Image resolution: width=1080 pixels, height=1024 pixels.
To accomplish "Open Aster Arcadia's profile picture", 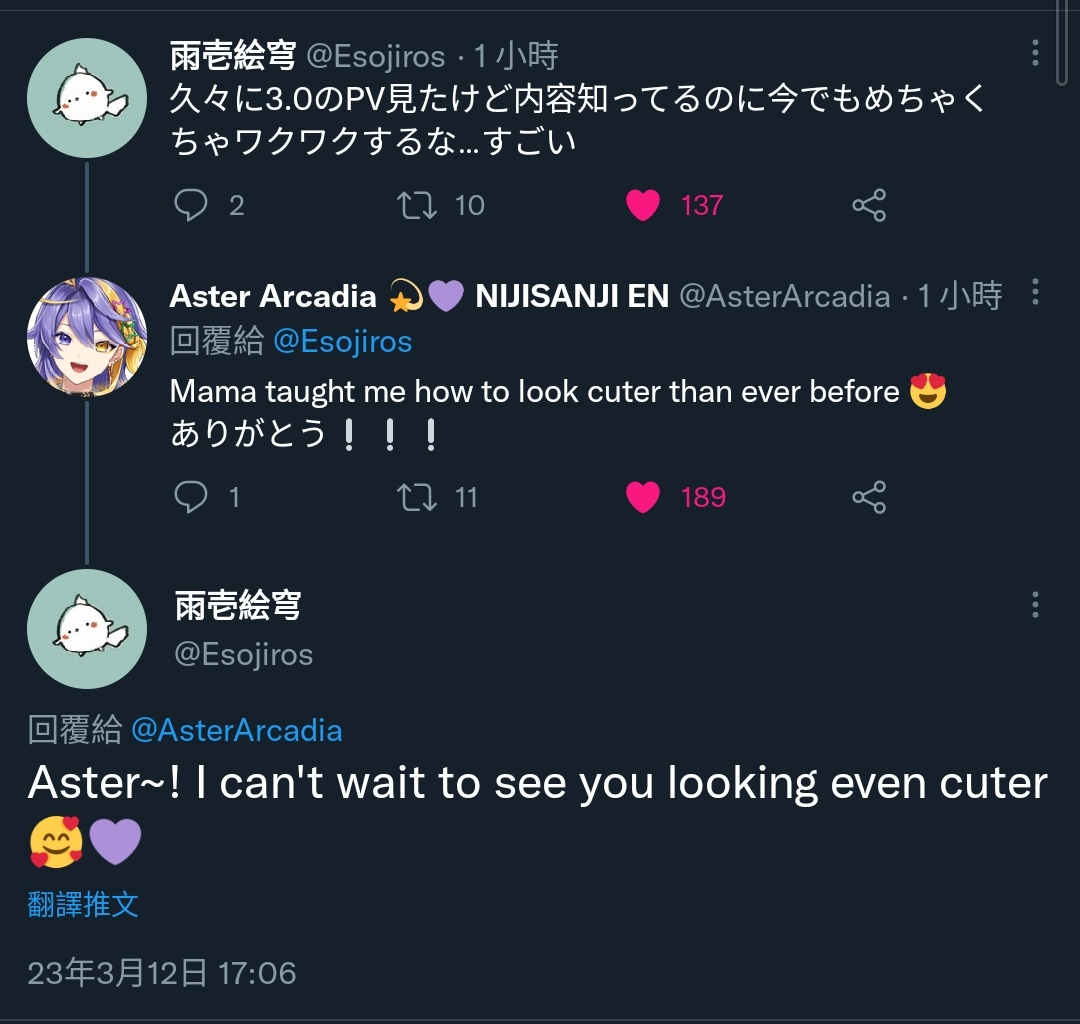I will [87, 337].
